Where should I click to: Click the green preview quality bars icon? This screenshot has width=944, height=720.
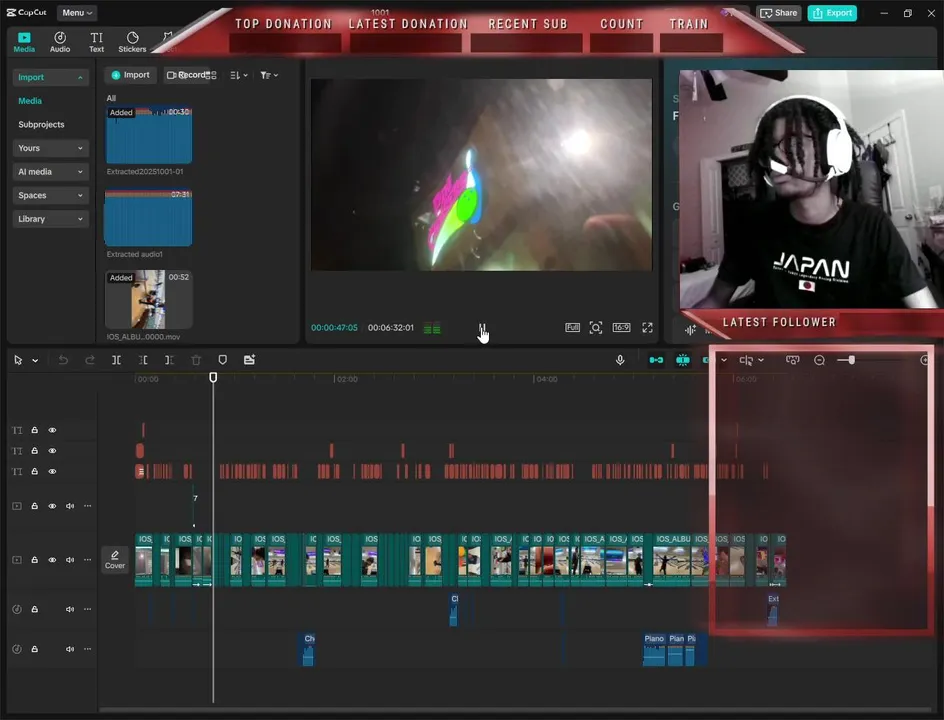point(432,329)
